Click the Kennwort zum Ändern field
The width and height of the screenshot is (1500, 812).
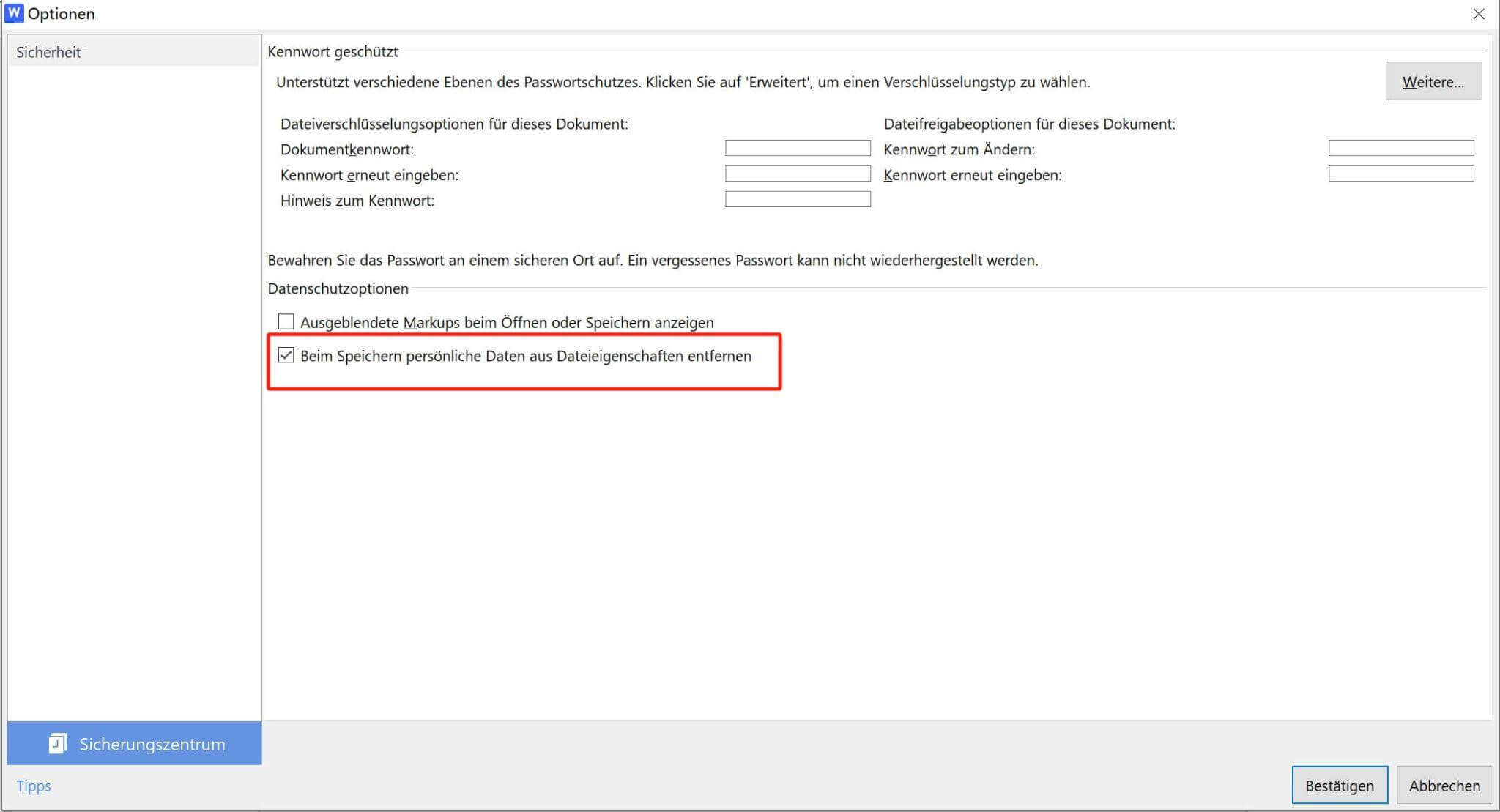coord(1400,148)
